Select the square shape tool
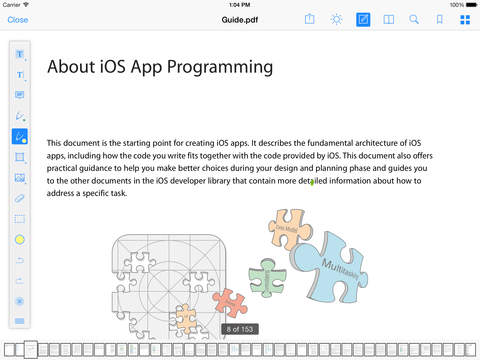Viewport: 480px width, 360px height. [x=20, y=157]
